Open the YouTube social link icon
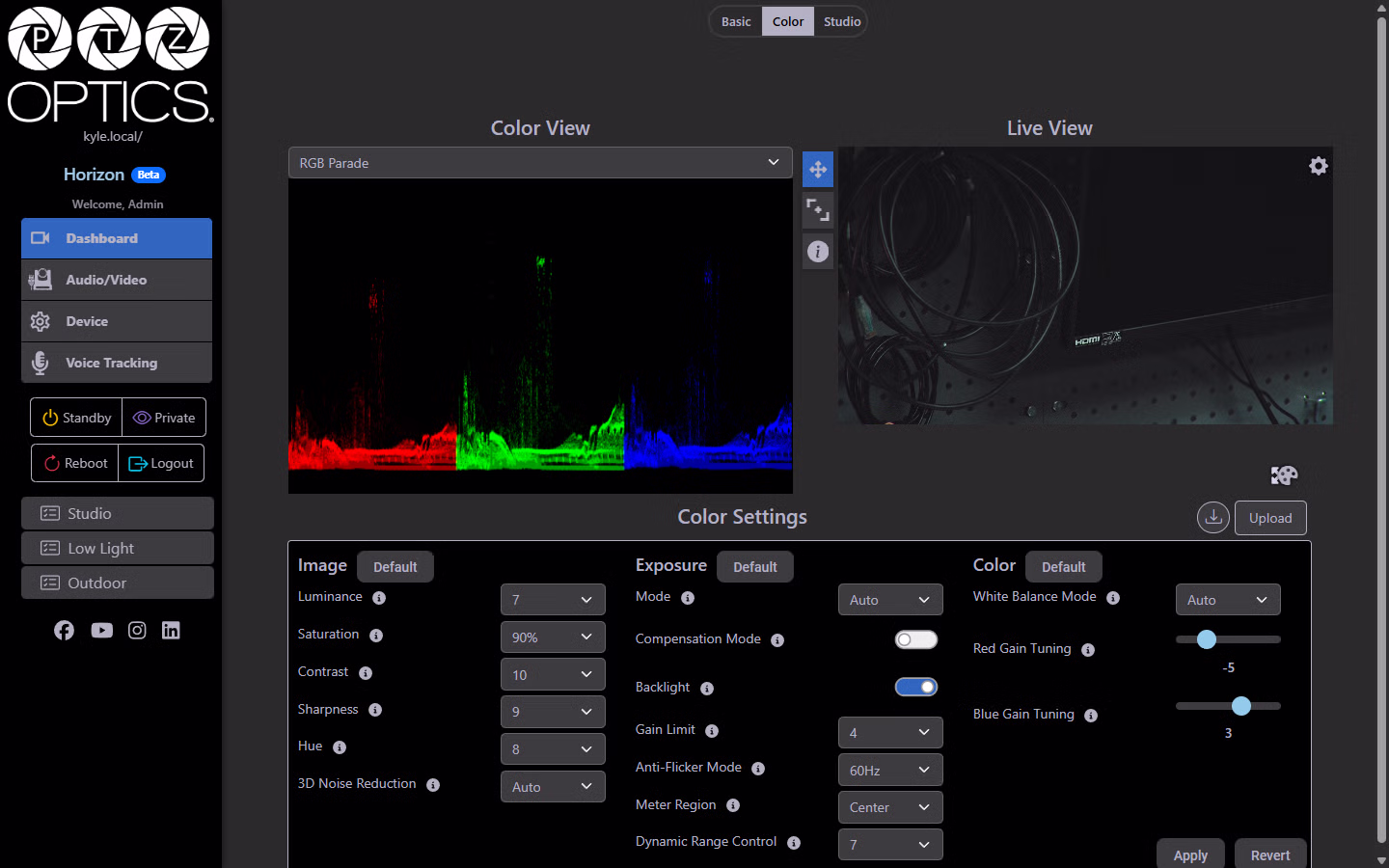 tap(101, 630)
